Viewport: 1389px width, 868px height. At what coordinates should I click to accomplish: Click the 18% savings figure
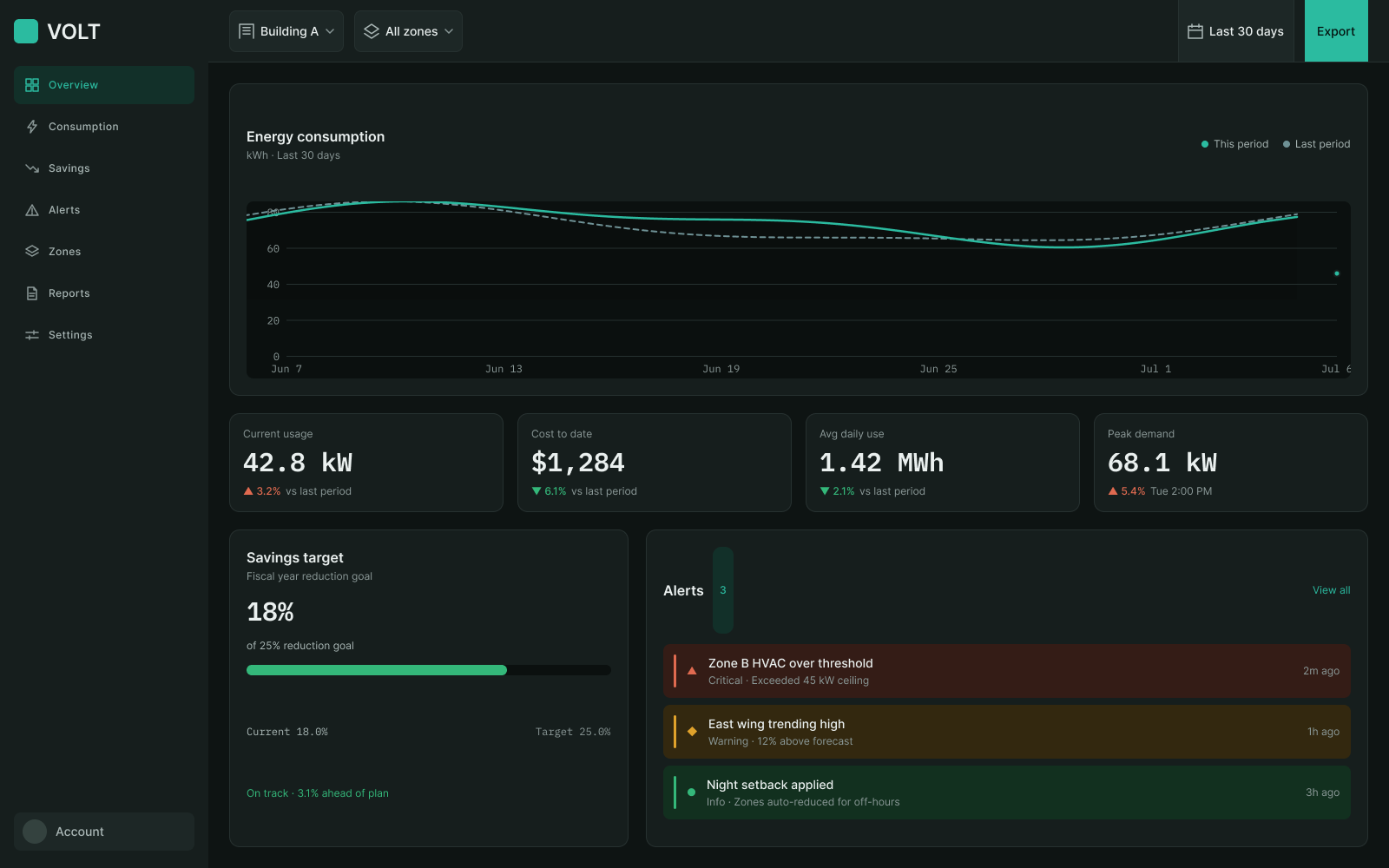pyautogui.click(x=270, y=612)
